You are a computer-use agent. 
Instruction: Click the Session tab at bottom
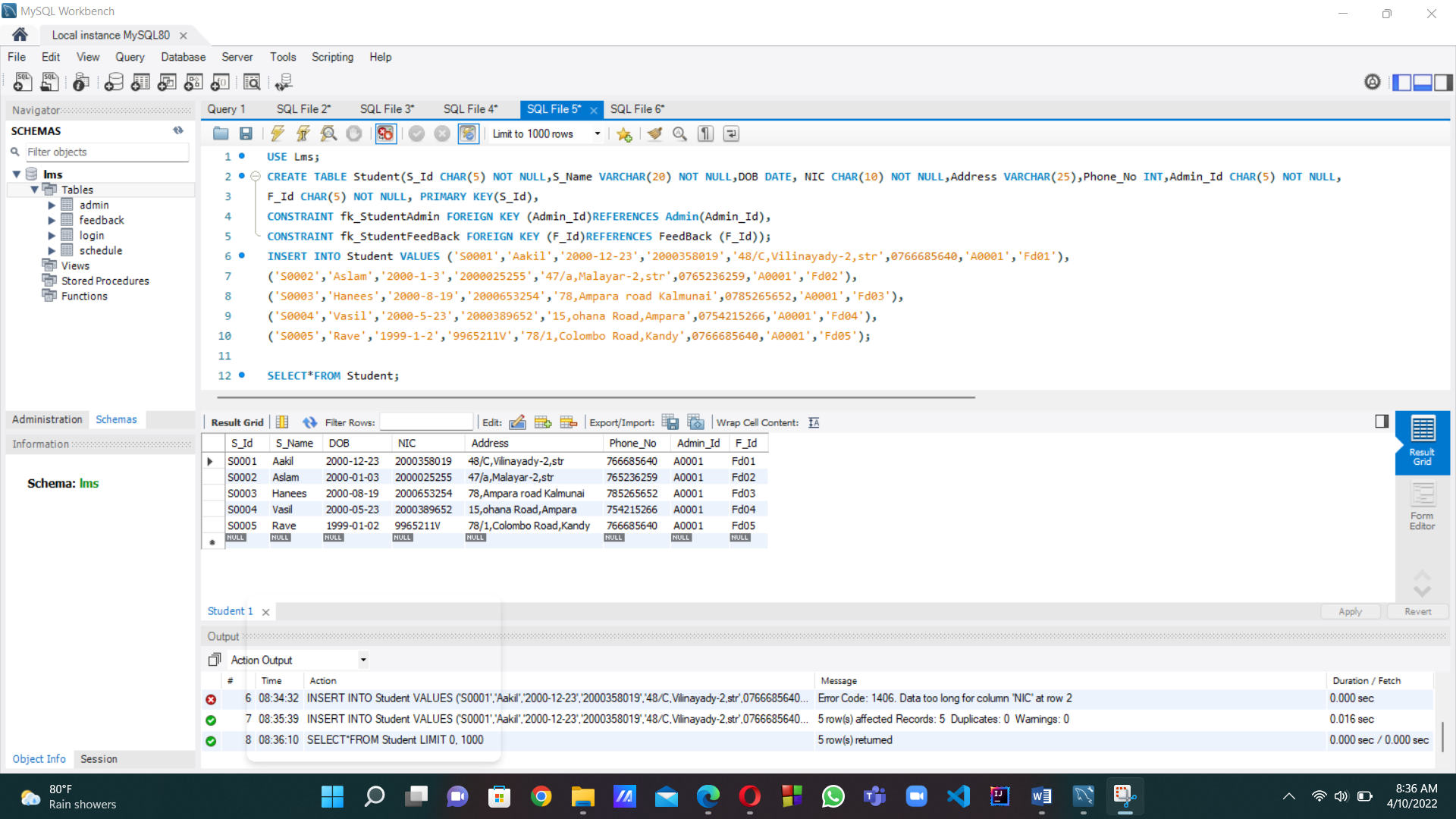(99, 758)
